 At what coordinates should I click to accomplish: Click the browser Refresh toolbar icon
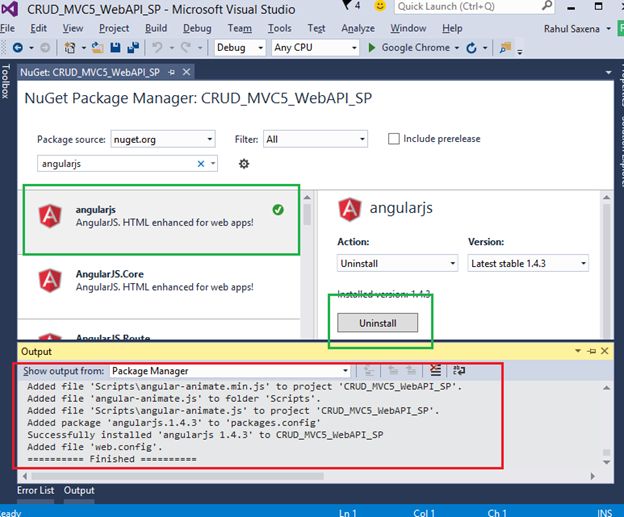coord(471,48)
